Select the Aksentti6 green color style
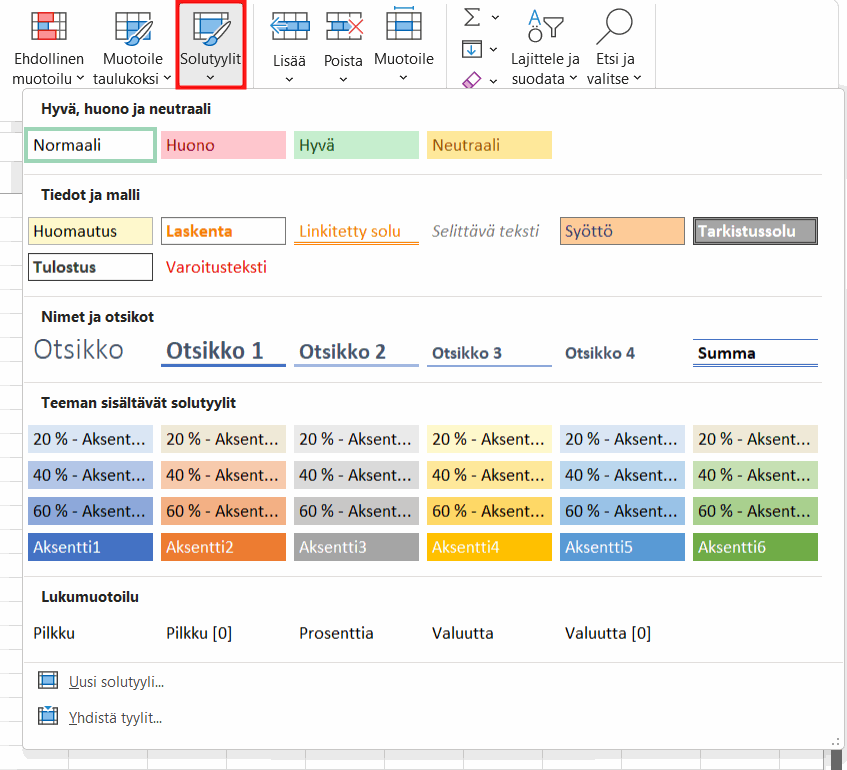 pyautogui.click(x=755, y=547)
